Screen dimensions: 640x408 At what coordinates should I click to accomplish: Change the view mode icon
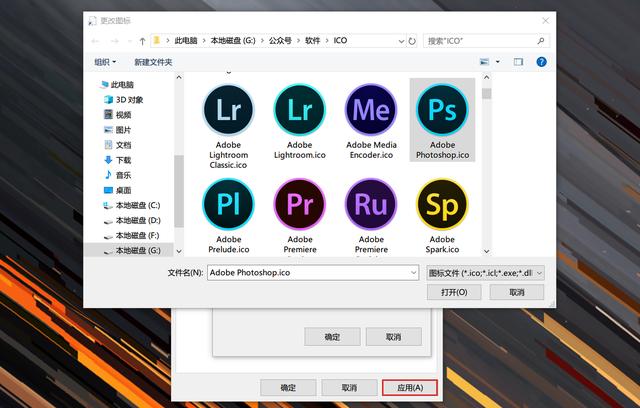coord(484,62)
